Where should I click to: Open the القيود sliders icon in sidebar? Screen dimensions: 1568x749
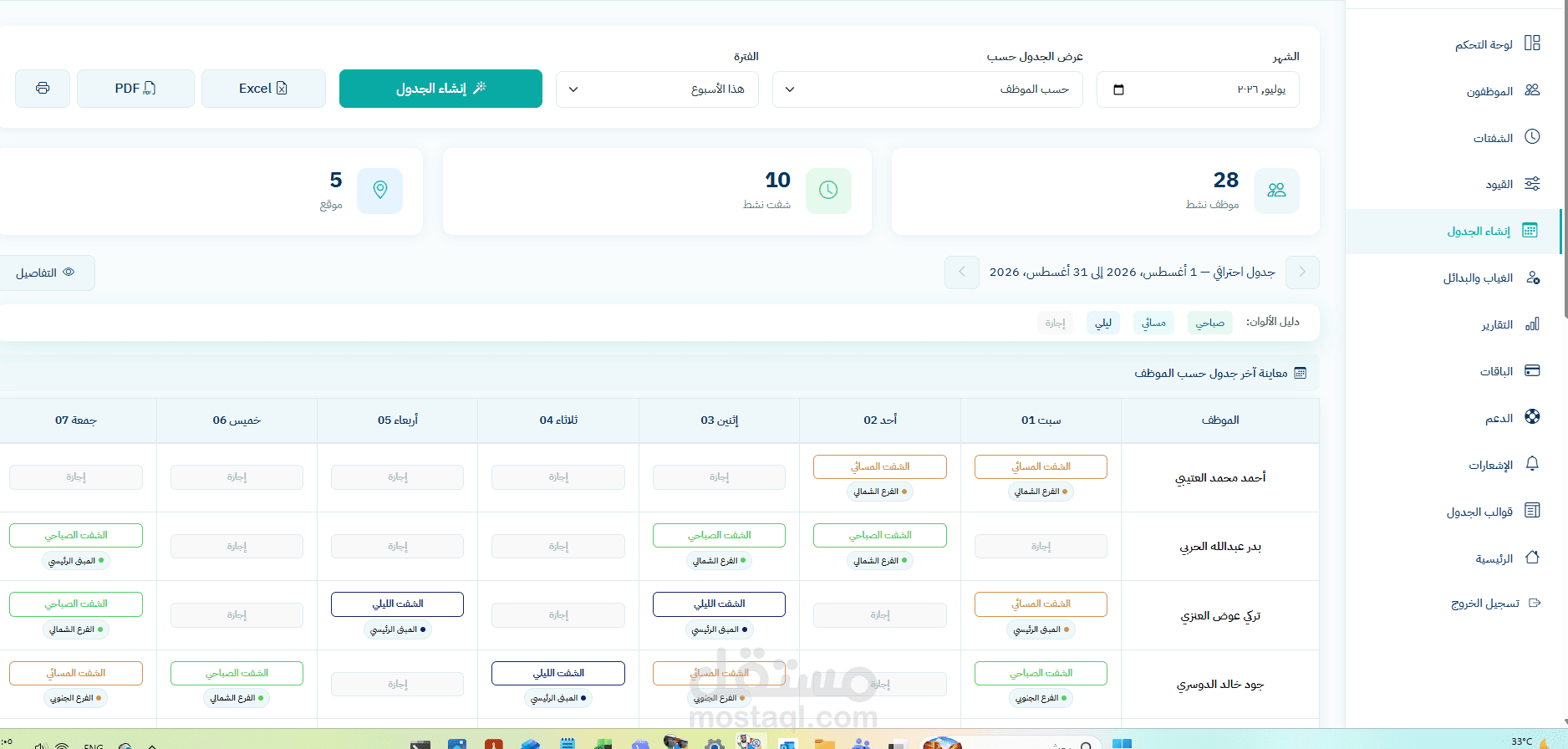(x=1532, y=184)
